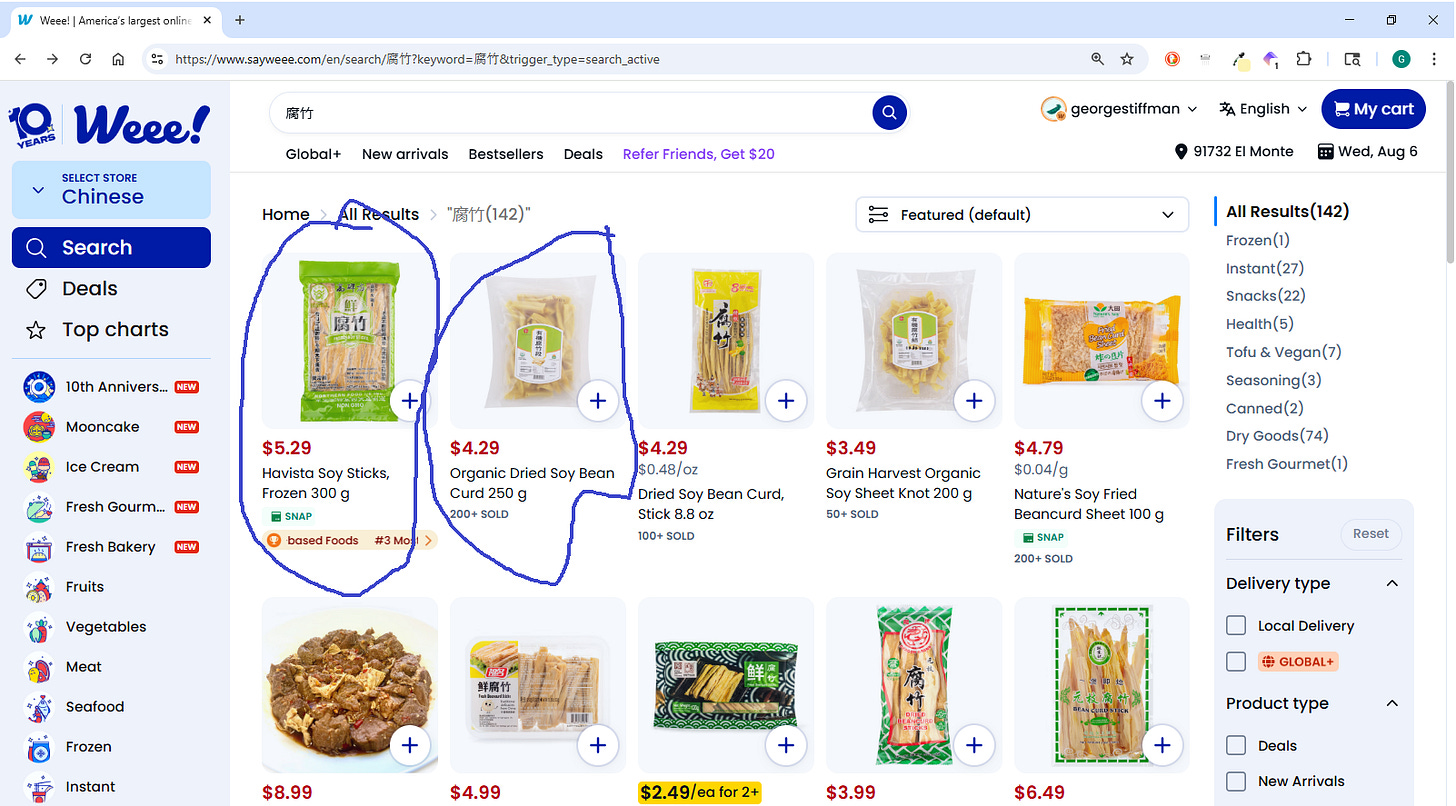
Task: Add Organic Dried Soy Bean Curd to cart
Action: (598, 401)
